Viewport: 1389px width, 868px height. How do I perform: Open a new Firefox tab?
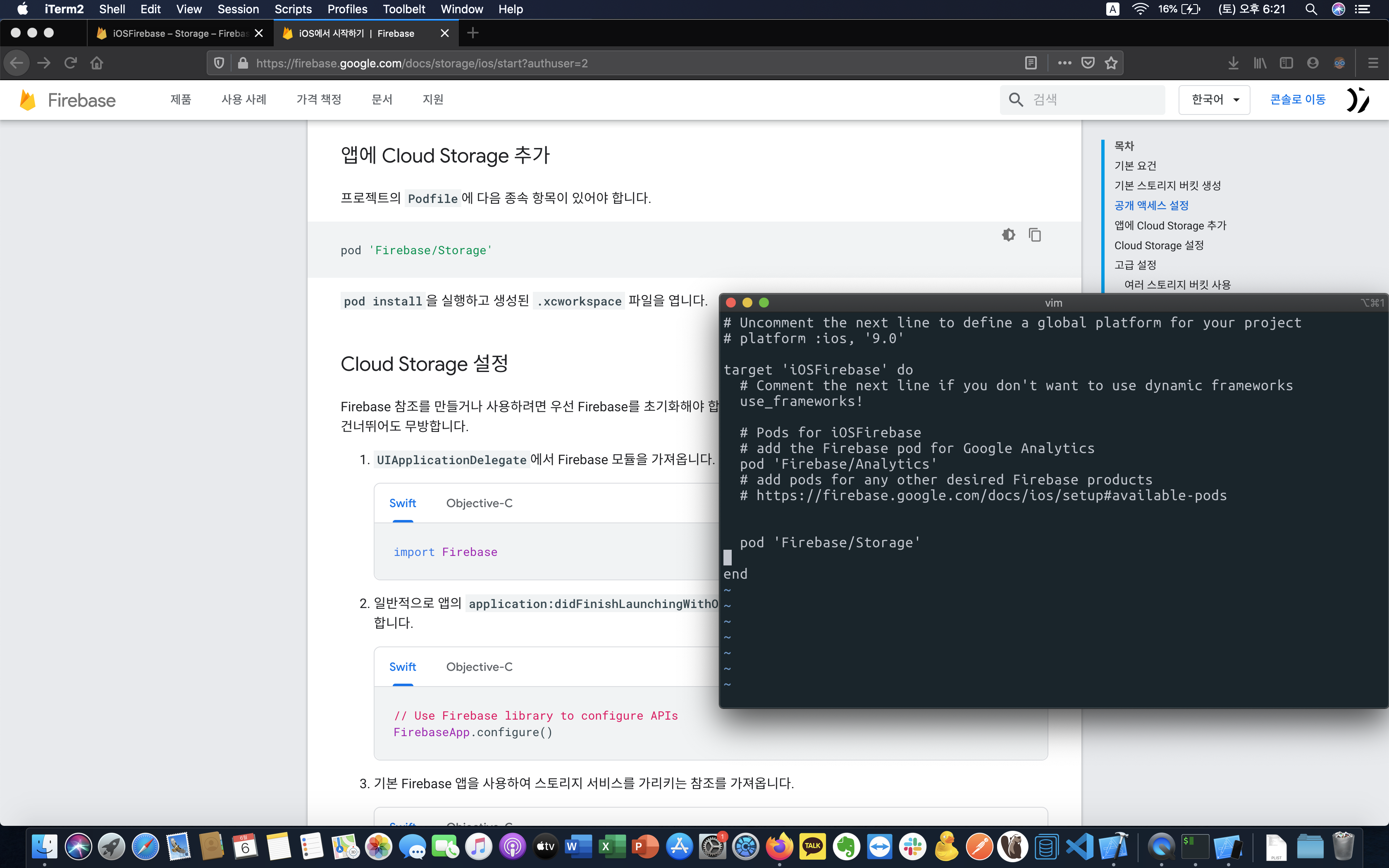[473, 33]
